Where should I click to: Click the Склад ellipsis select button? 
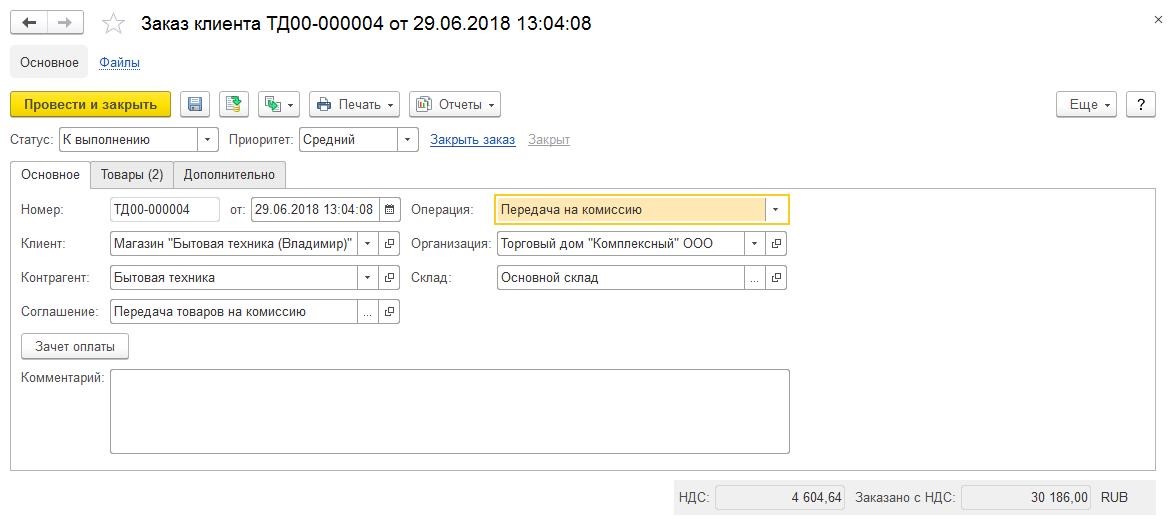coord(754,278)
